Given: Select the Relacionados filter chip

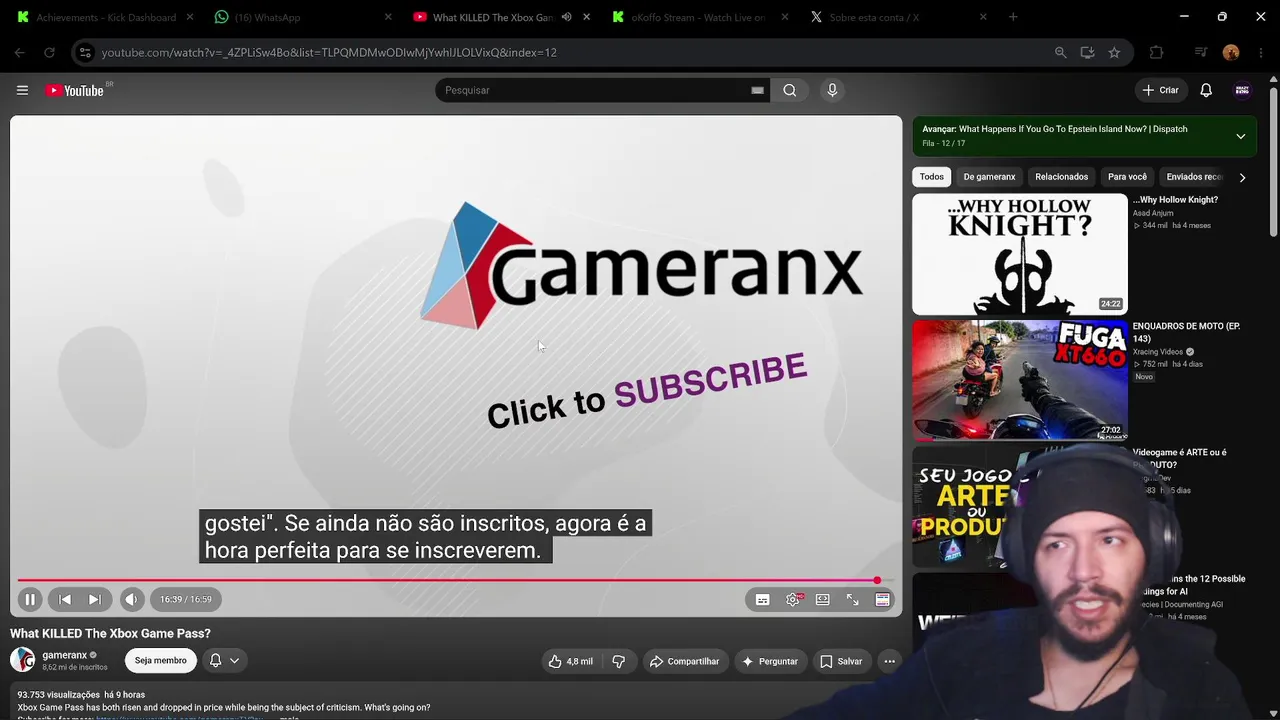Looking at the screenshot, I should pyautogui.click(x=1061, y=177).
